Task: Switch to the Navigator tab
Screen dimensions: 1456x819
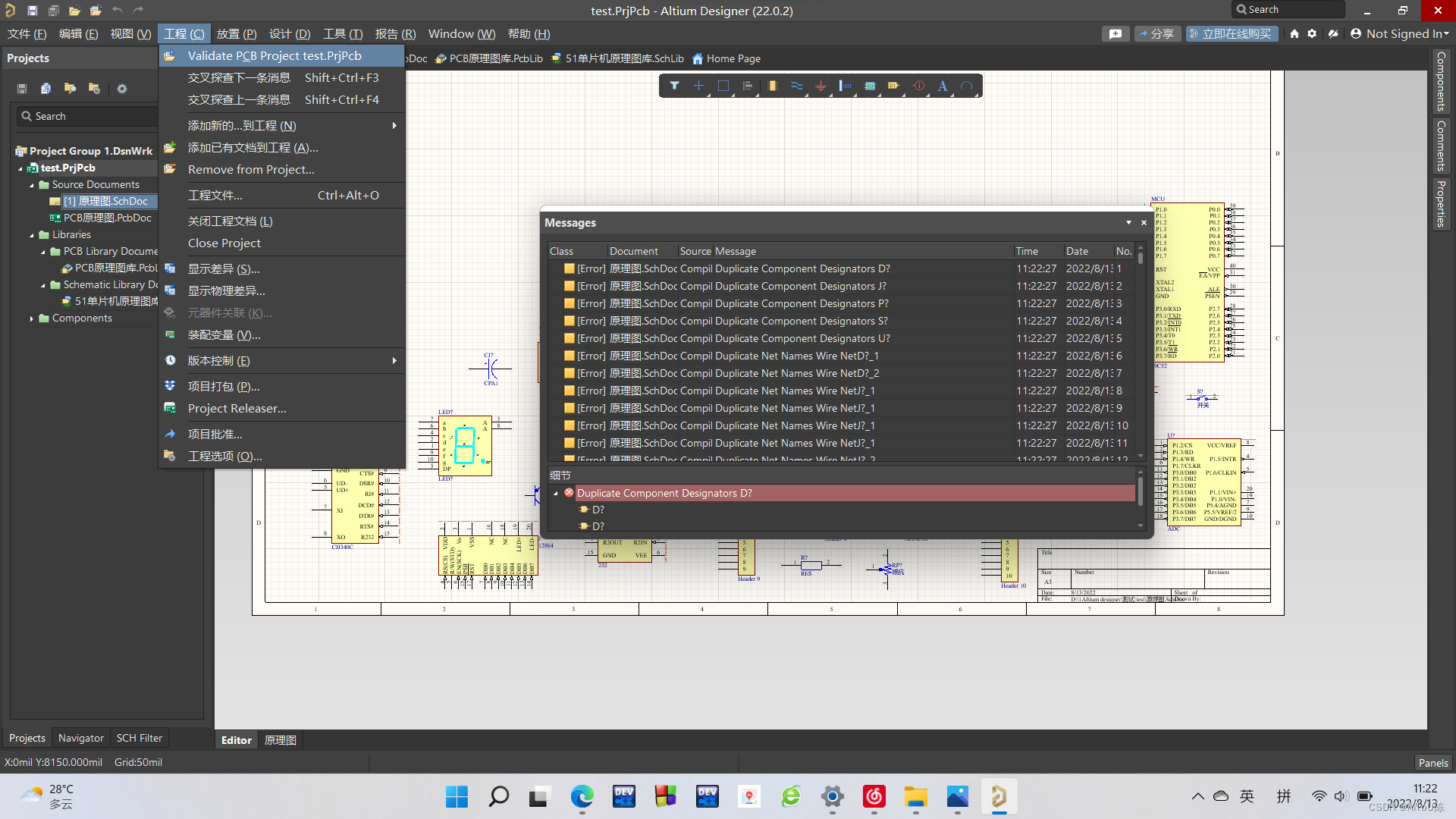Action: [80, 737]
